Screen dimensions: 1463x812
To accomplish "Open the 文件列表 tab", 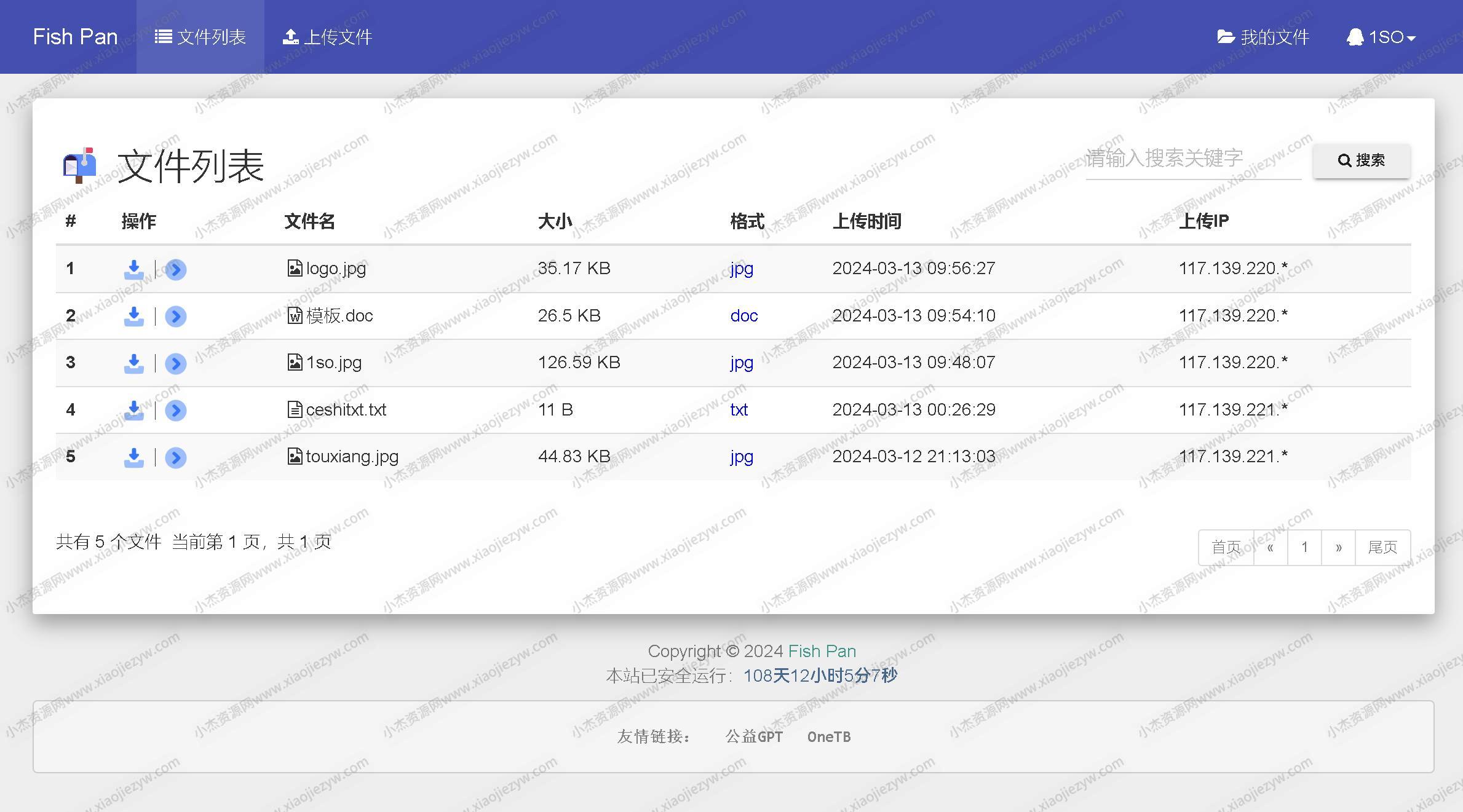I will (x=198, y=36).
